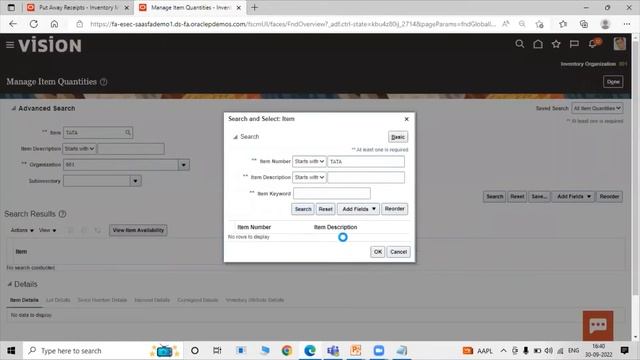Open Item Description Starts with dropdown on page
640x360 pixels.
tap(79, 149)
